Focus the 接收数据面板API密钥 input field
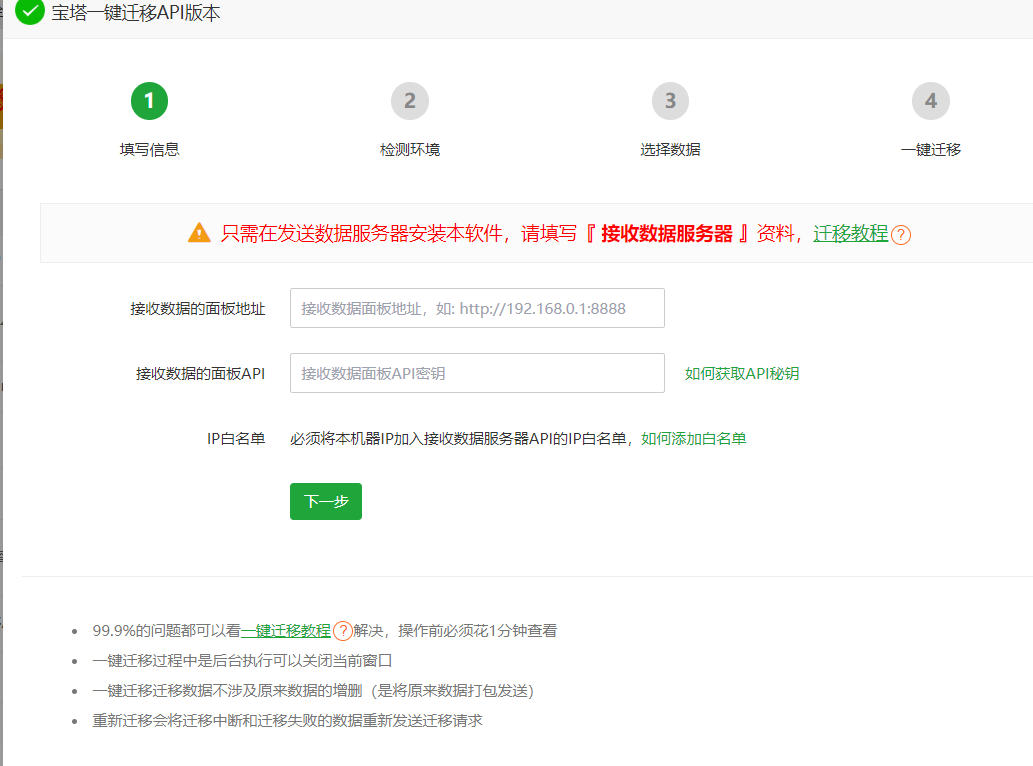Screen dimensions: 1033x766 [477, 373]
